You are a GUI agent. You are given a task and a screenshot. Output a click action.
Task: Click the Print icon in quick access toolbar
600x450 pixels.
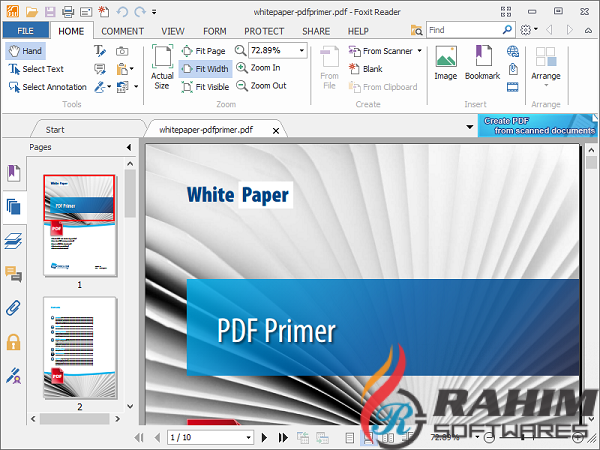pyautogui.click(x=68, y=12)
